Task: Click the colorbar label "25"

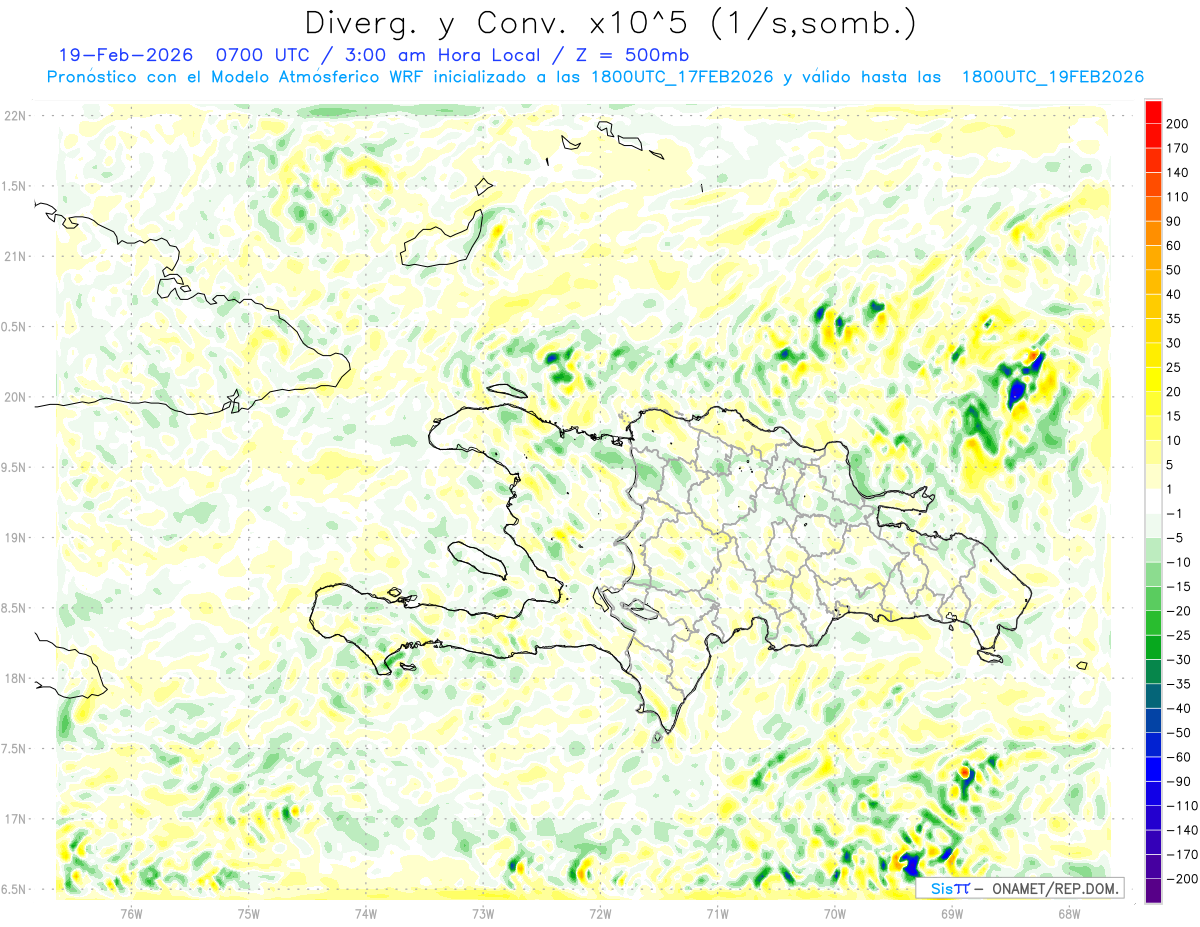Action: [1173, 368]
